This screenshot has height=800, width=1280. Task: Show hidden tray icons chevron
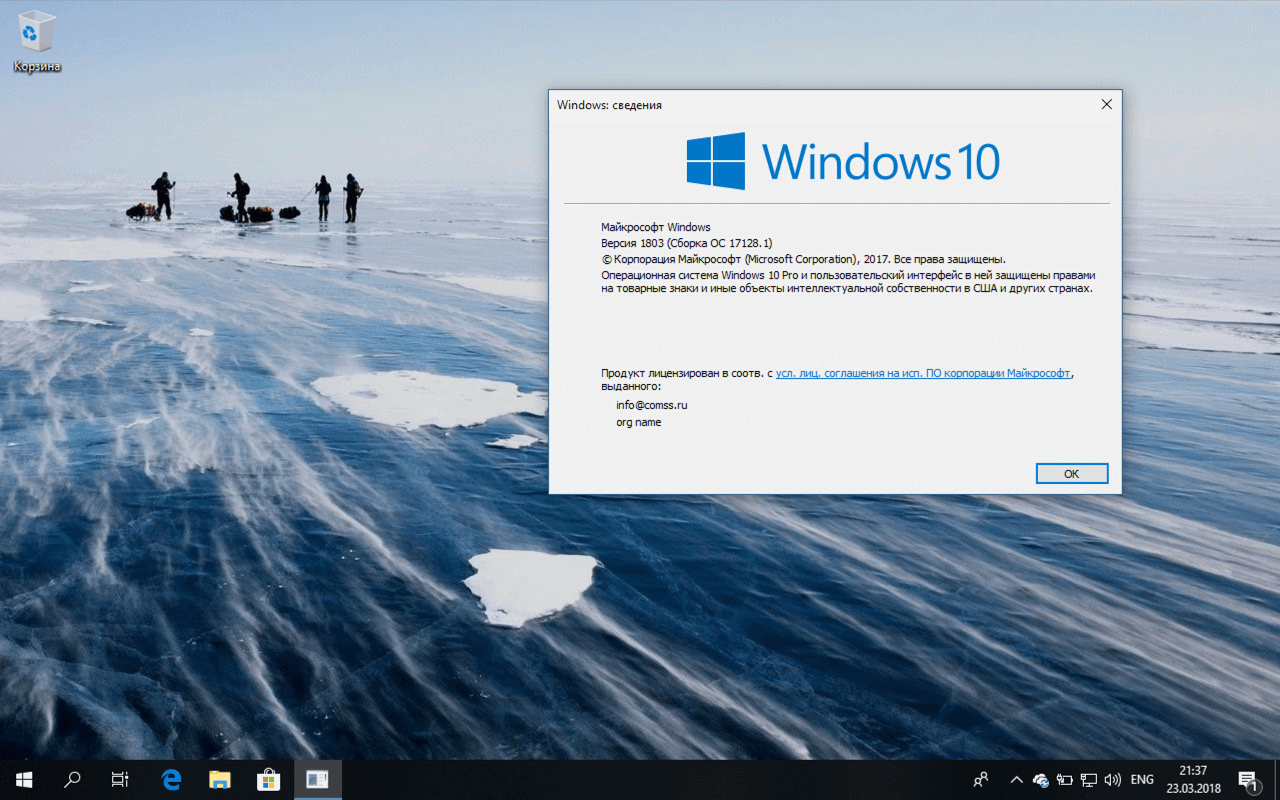[x=1016, y=780]
